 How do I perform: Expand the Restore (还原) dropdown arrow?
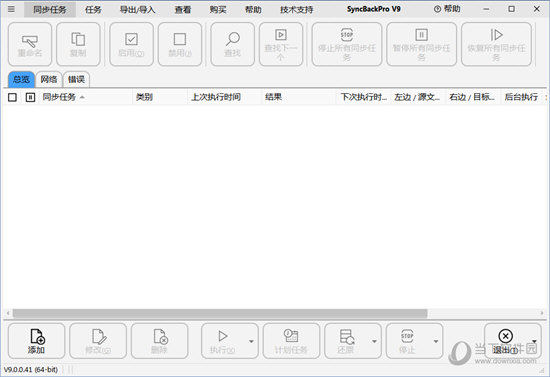[x=374, y=341]
